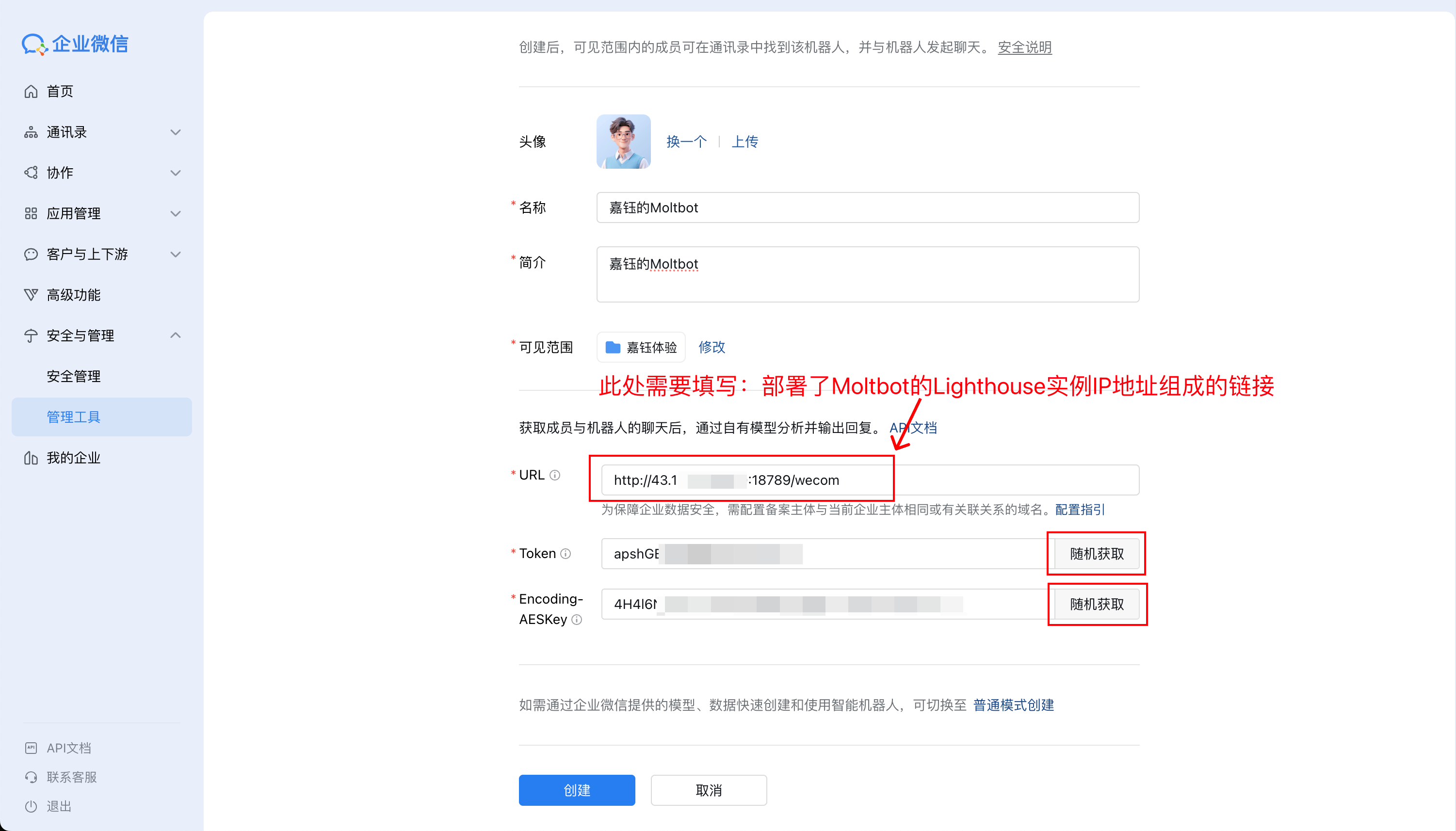This screenshot has height=831, width=1456.
Task: Click 随机获取 next to the Token field
Action: (x=1096, y=553)
